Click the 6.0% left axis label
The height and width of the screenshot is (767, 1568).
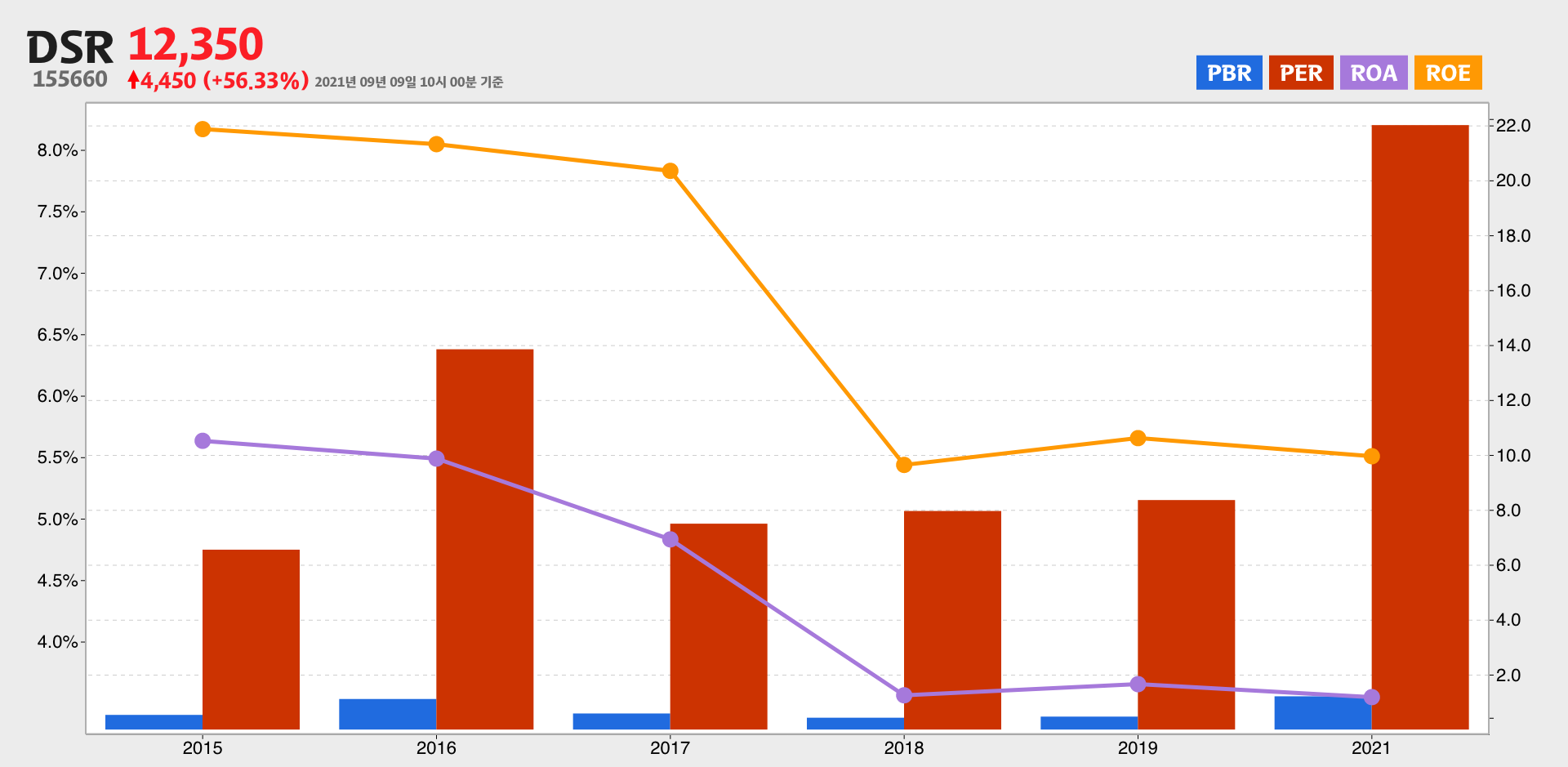[57, 396]
